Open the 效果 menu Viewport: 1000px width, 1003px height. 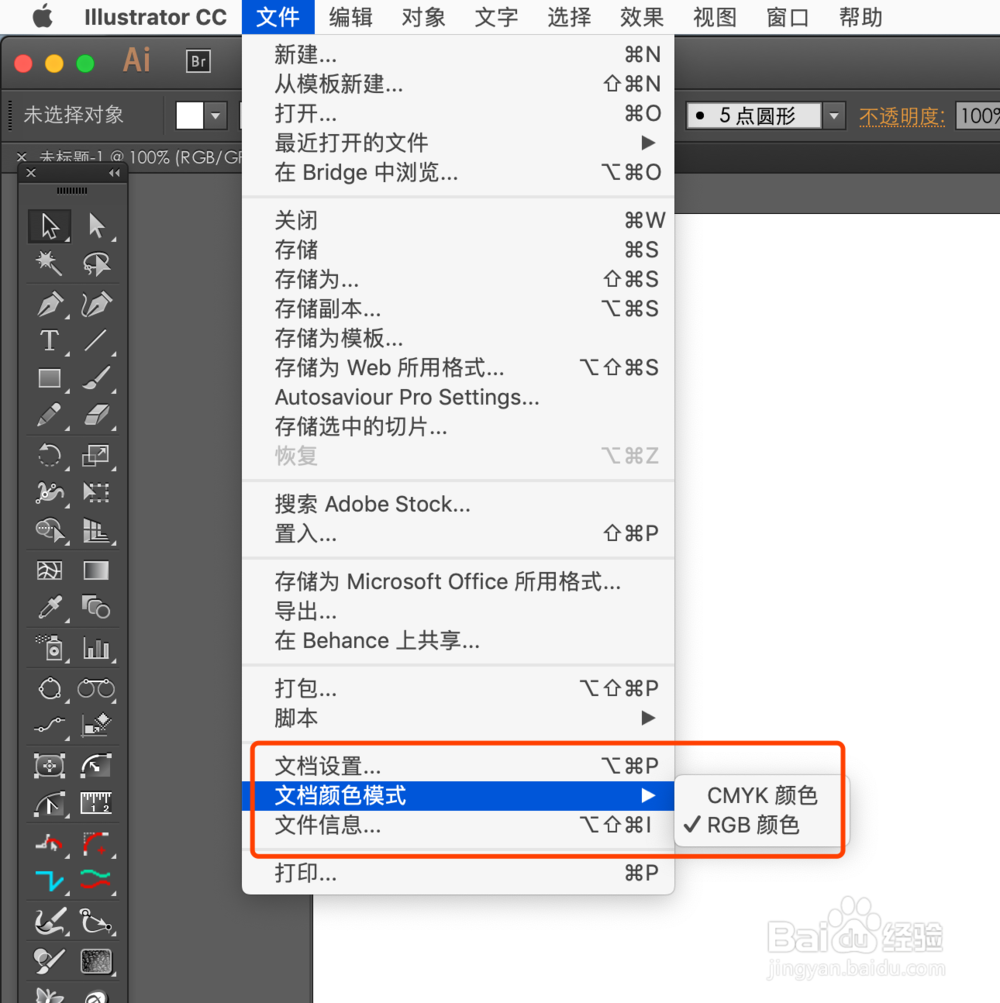(642, 17)
